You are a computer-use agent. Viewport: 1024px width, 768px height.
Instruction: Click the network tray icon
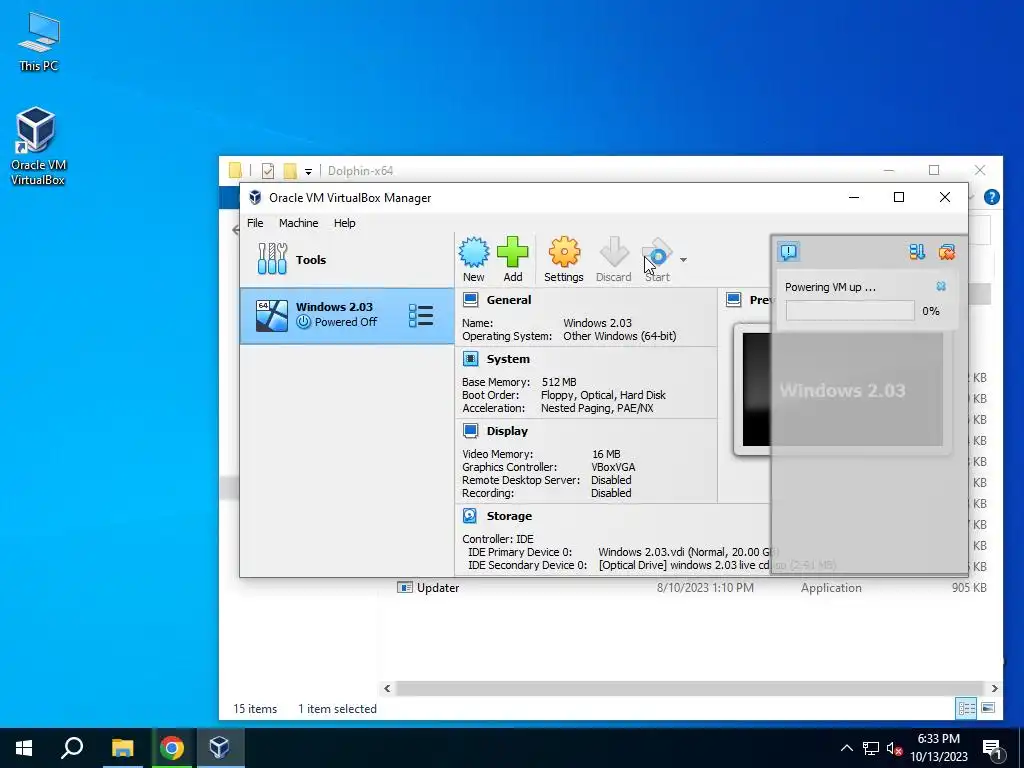(871, 748)
